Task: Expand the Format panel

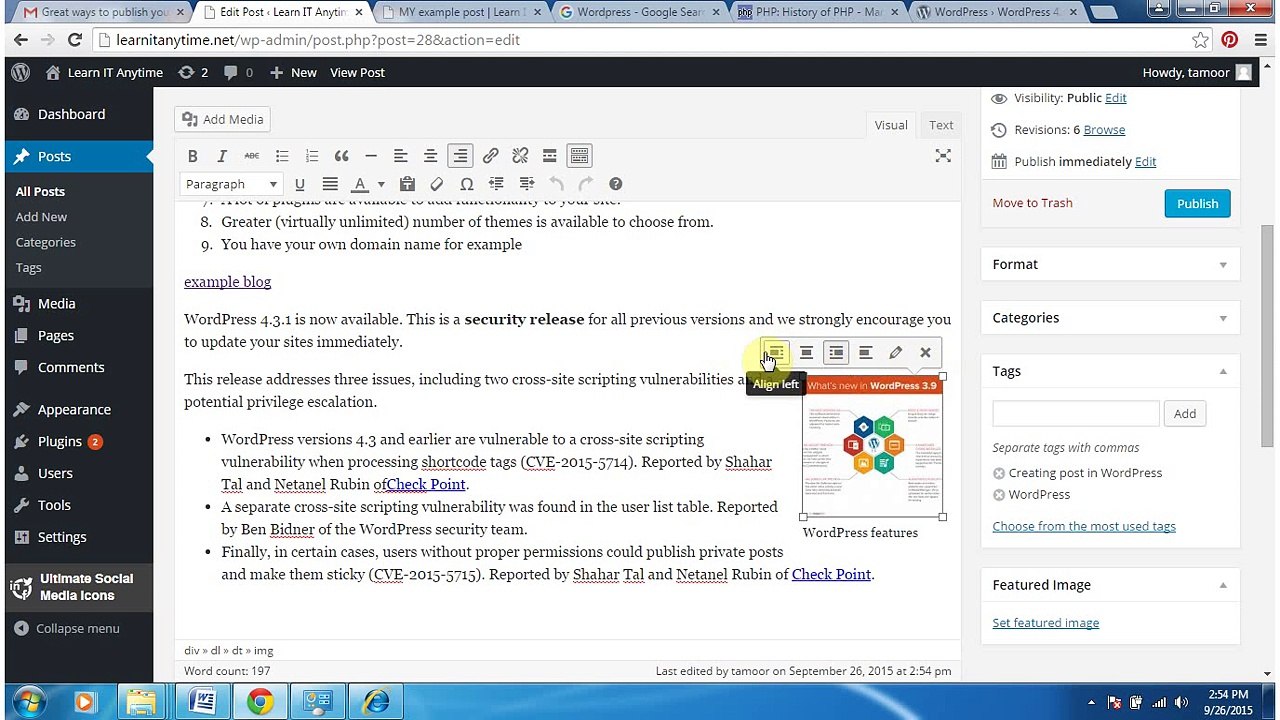Action: (x=1223, y=265)
